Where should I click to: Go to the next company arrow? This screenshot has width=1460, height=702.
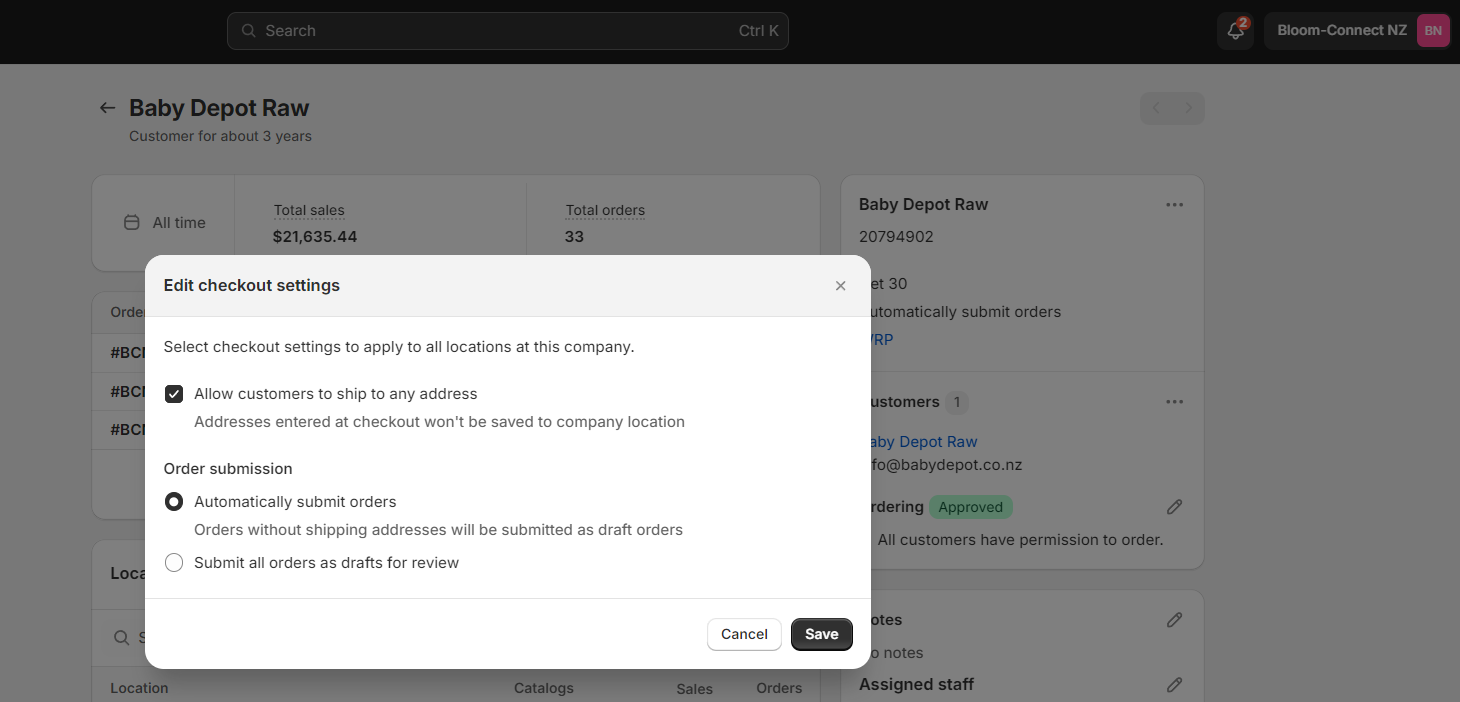1188,108
